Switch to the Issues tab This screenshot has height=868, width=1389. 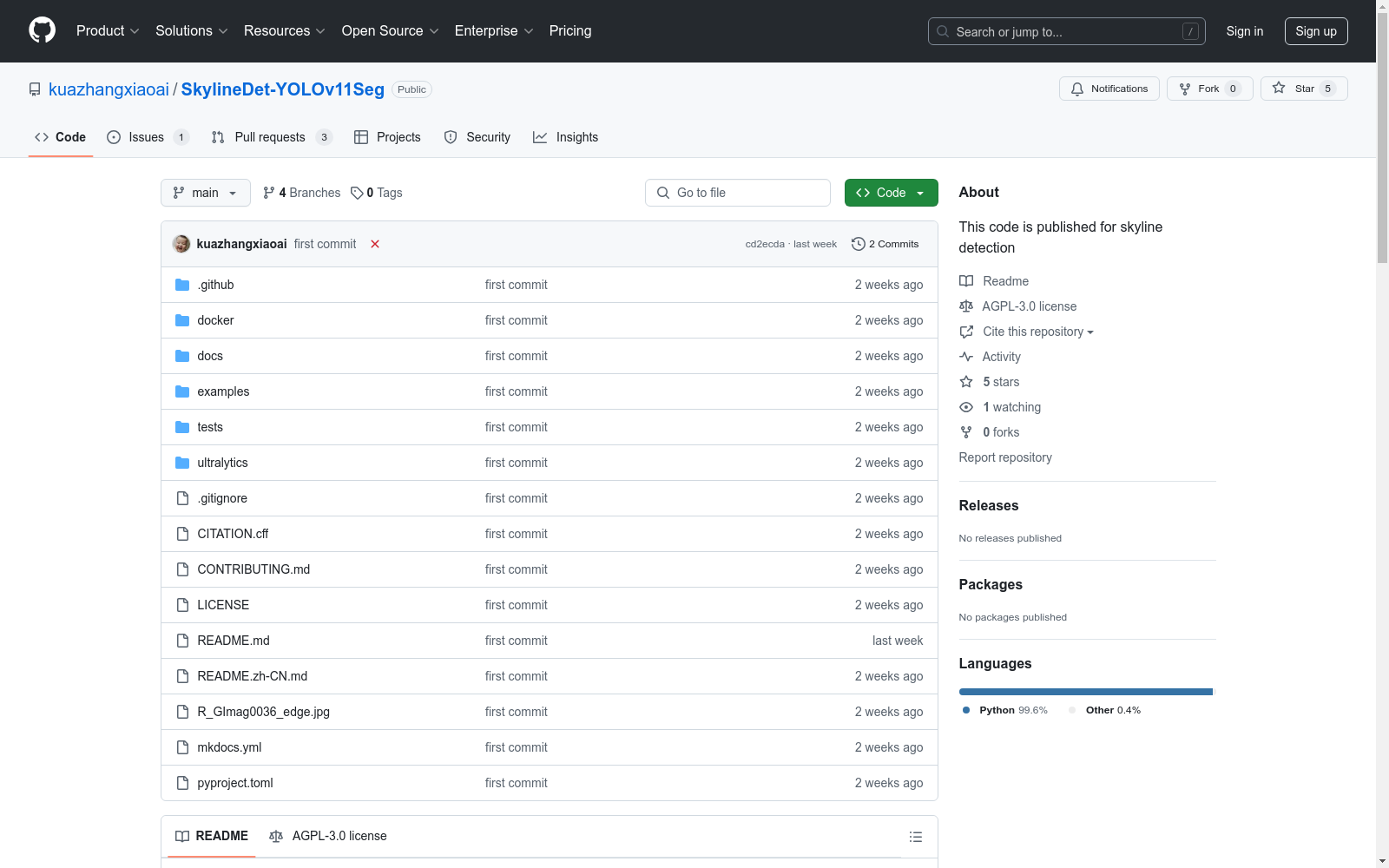coord(148,137)
